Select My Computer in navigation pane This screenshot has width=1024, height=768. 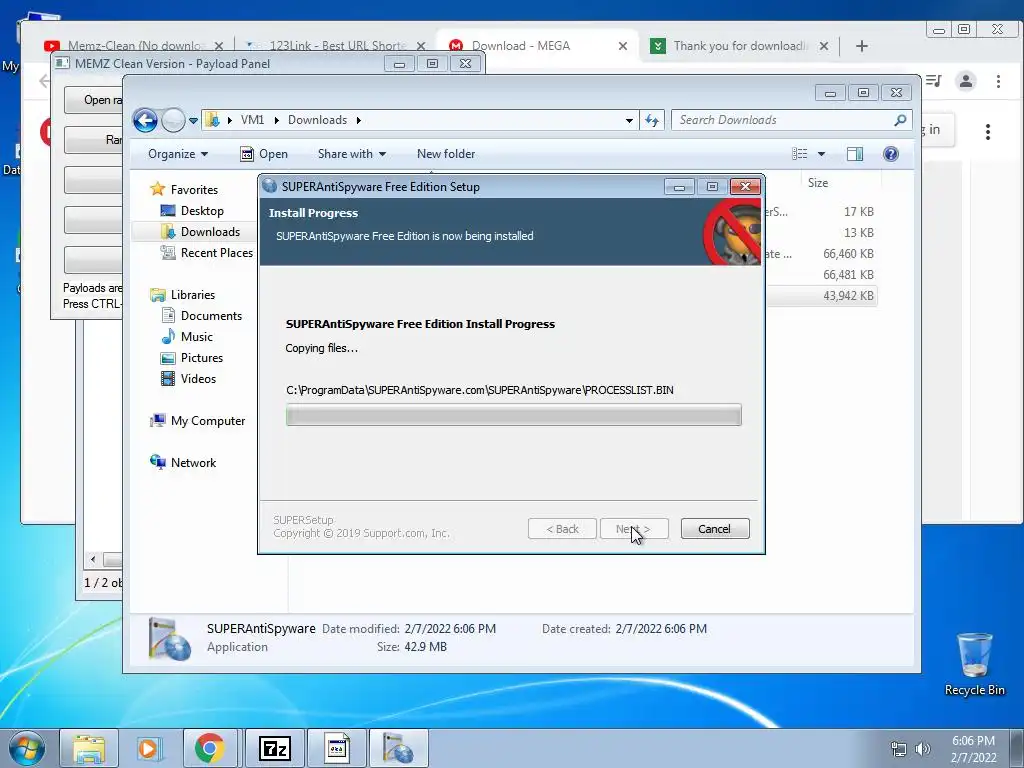pos(208,421)
